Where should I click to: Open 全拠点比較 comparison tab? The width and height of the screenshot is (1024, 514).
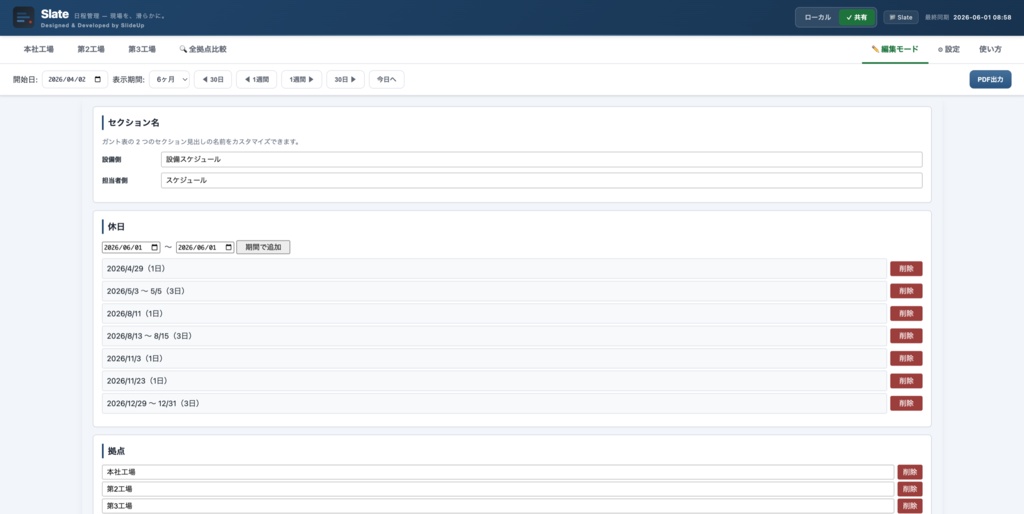203,49
